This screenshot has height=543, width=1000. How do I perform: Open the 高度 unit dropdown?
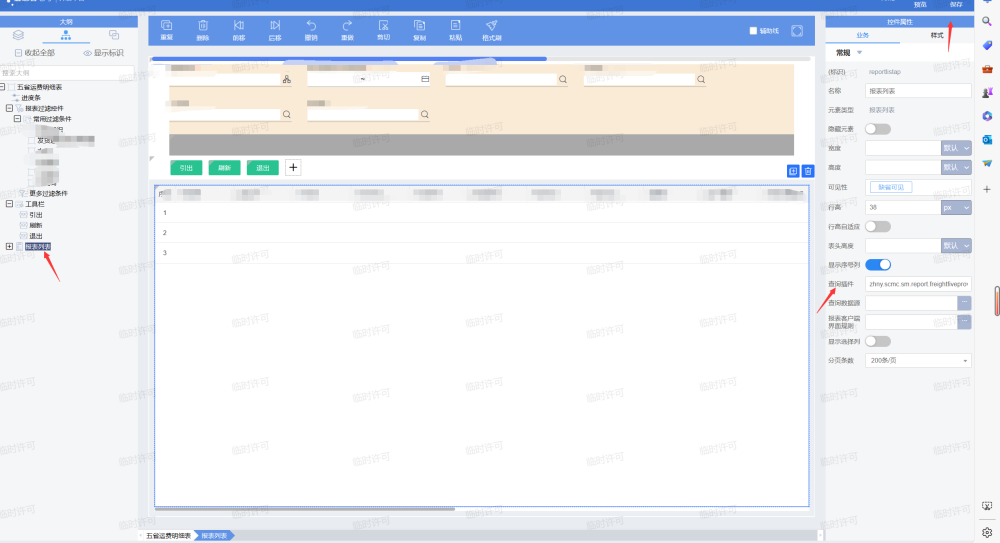coord(956,167)
